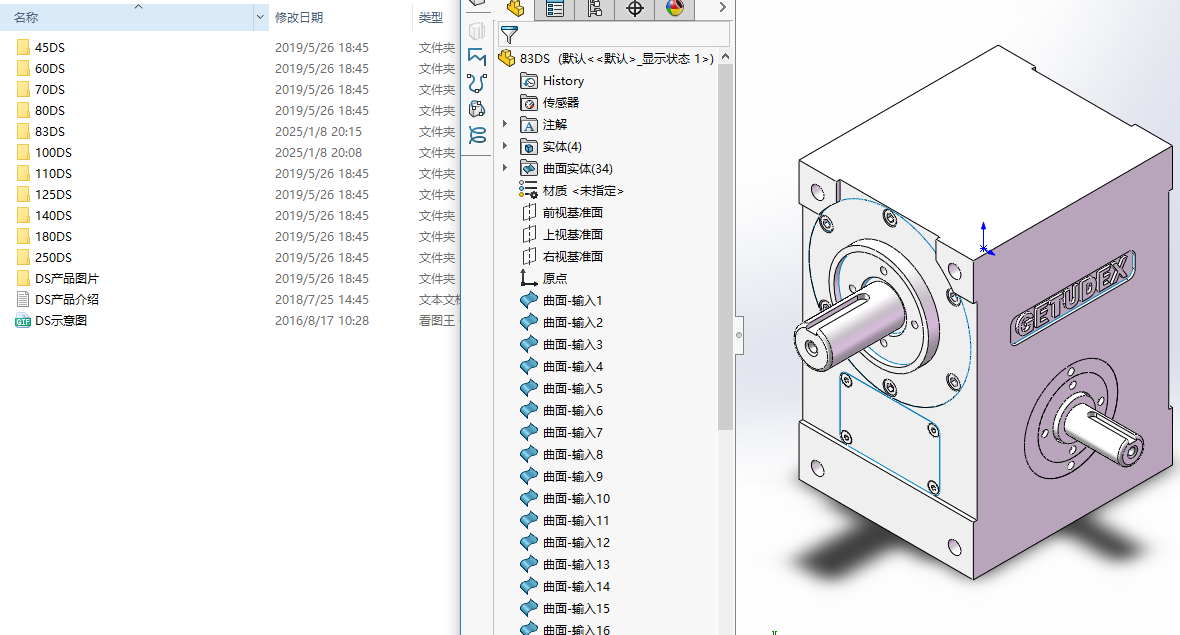Click the GETUDEX logo on the model
The width and height of the screenshot is (1180, 635).
(x=1072, y=299)
